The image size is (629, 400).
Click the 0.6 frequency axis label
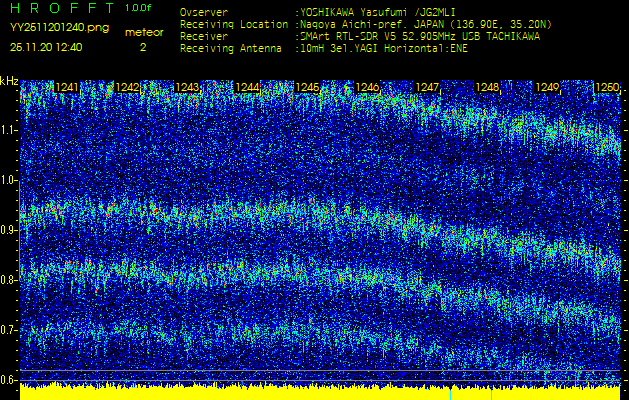pos(10,380)
